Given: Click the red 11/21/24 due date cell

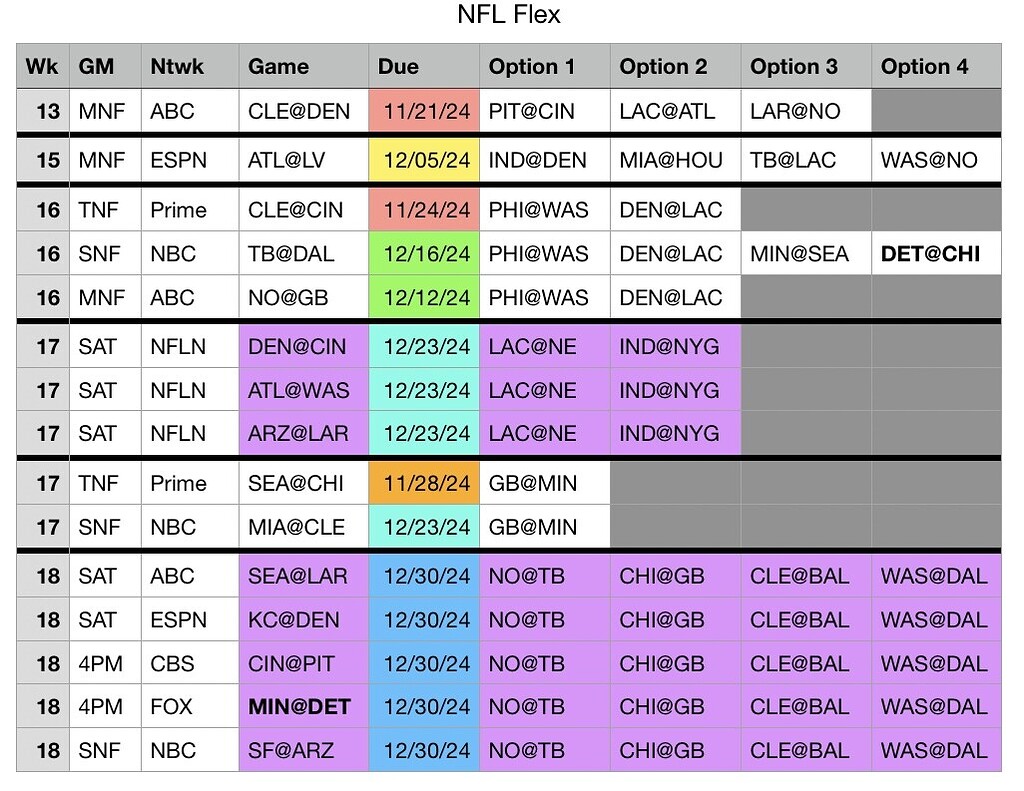Looking at the screenshot, I should pos(423,111).
